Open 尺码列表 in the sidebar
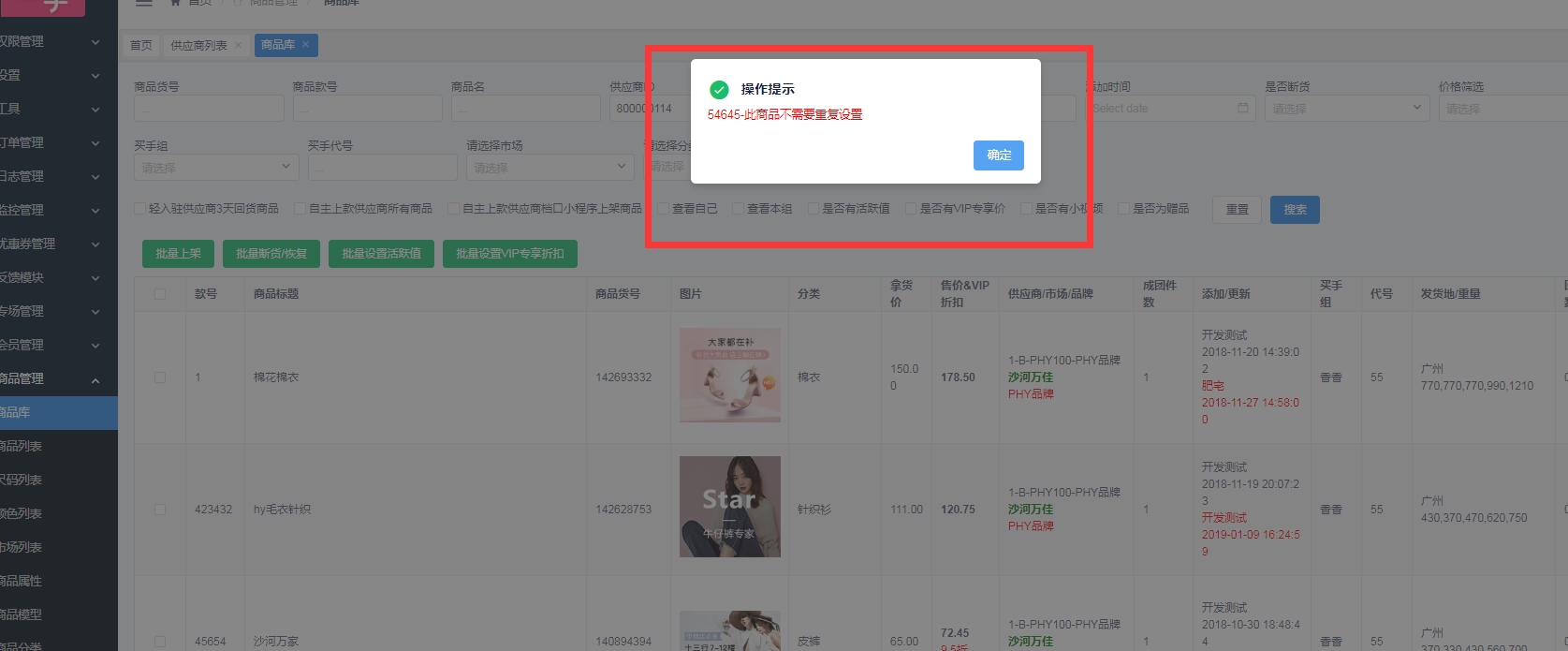Viewport: 1568px width, 651px height. pyautogui.click(x=59, y=481)
